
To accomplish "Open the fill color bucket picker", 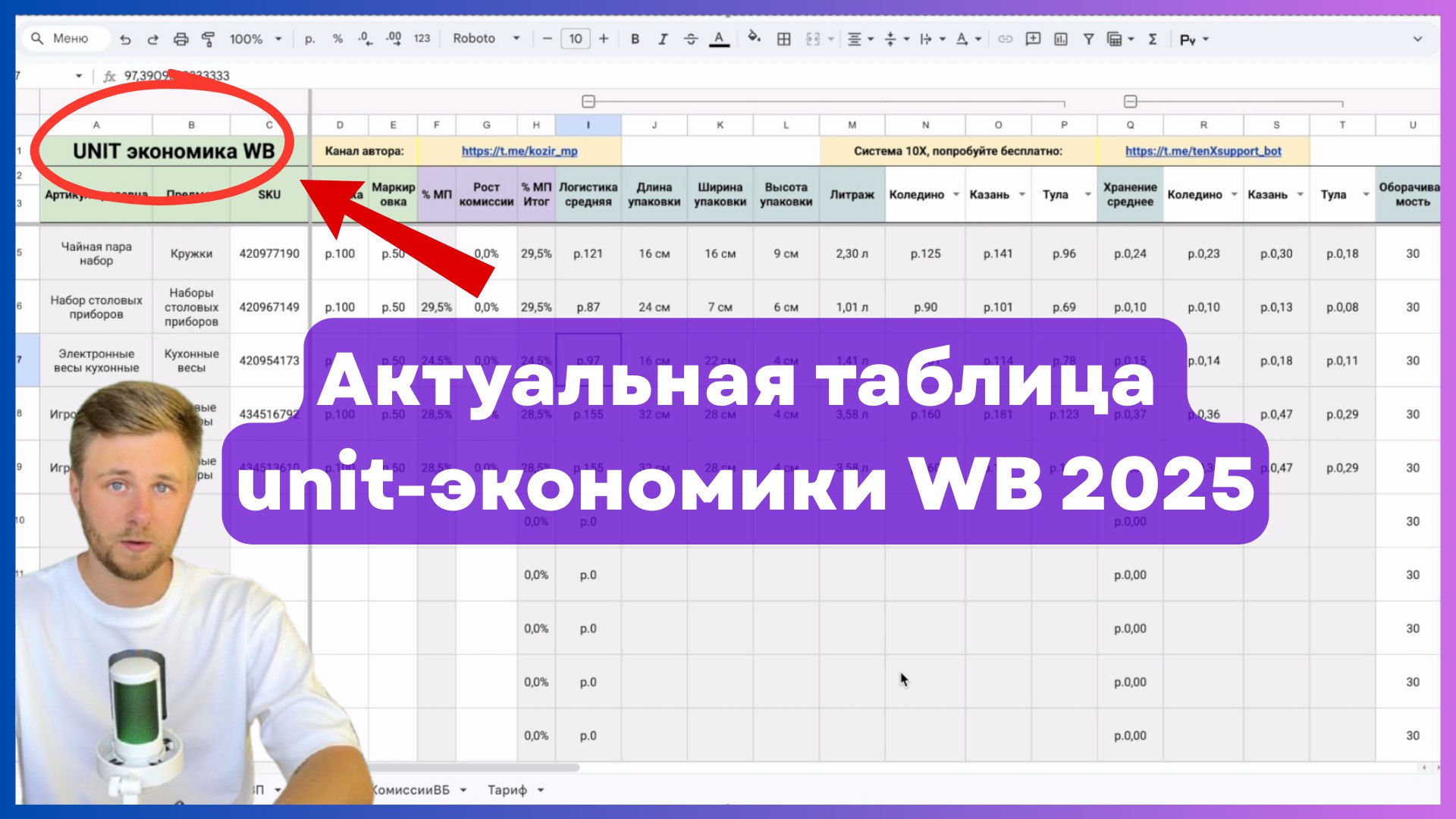I will click(x=754, y=38).
